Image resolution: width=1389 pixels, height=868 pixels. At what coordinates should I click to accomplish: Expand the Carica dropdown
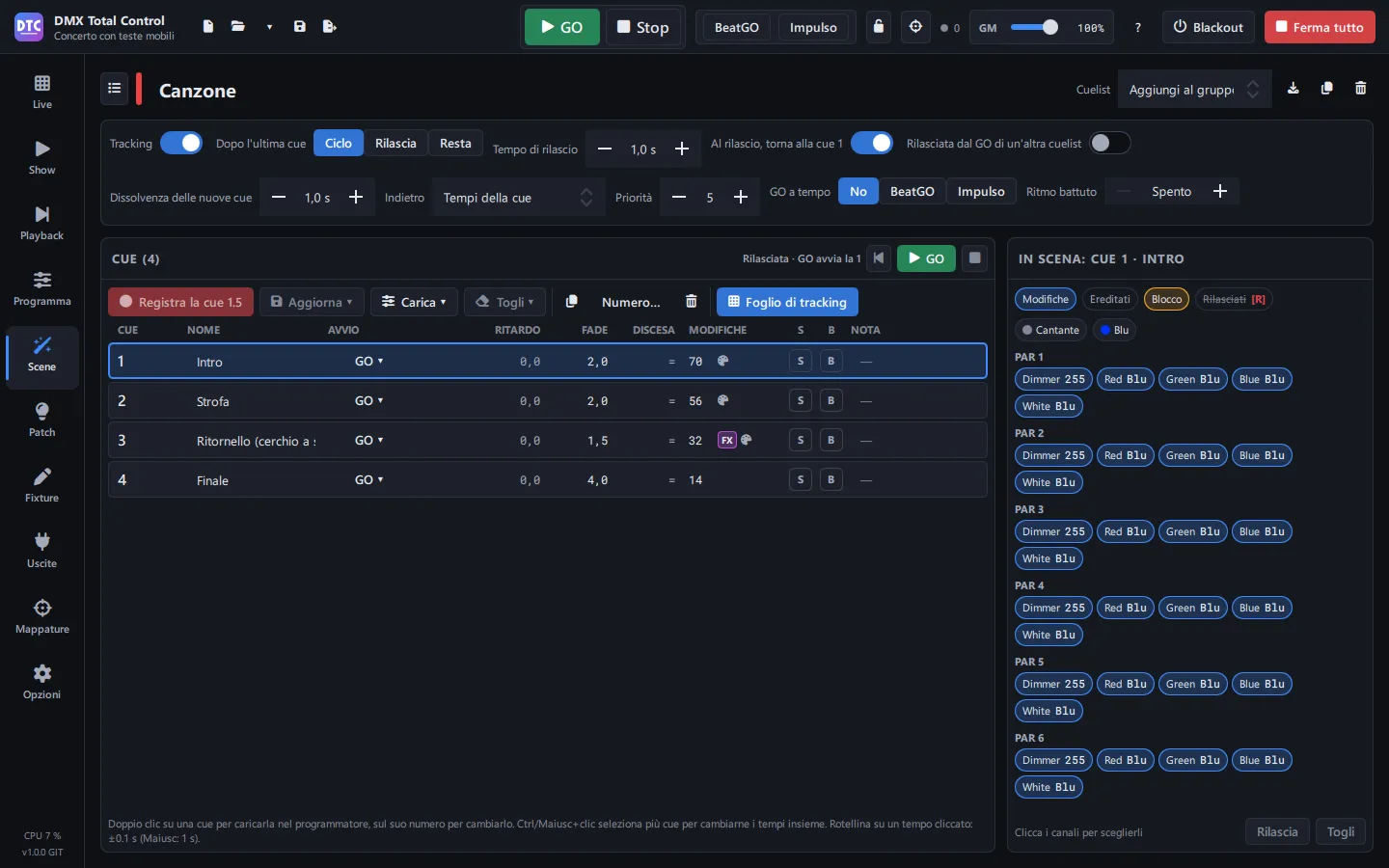(x=414, y=302)
